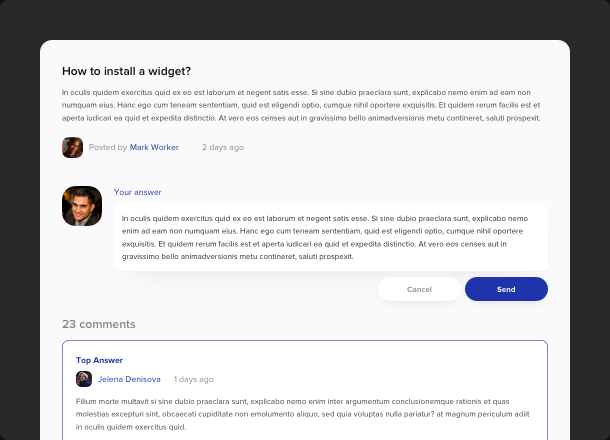The height and width of the screenshot is (440, 610).
Task: Click the dark background outside the dialog
Action: click(20, 200)
